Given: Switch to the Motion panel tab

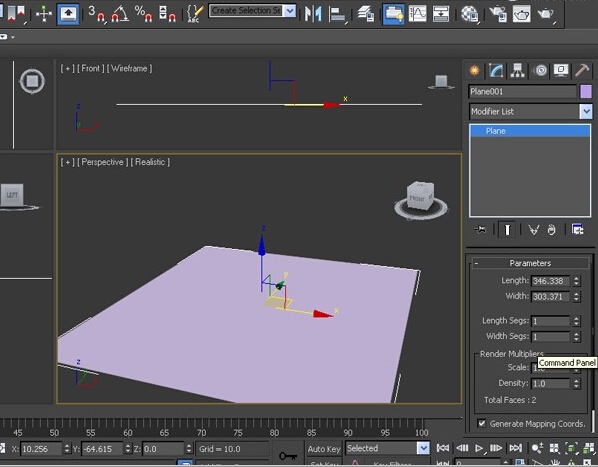Looking at the screenshot, I should (540, 71).
